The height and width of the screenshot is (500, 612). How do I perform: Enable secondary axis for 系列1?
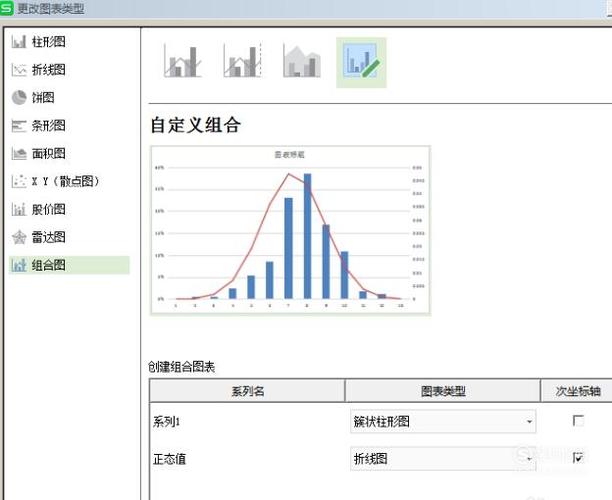pos(578,421)
